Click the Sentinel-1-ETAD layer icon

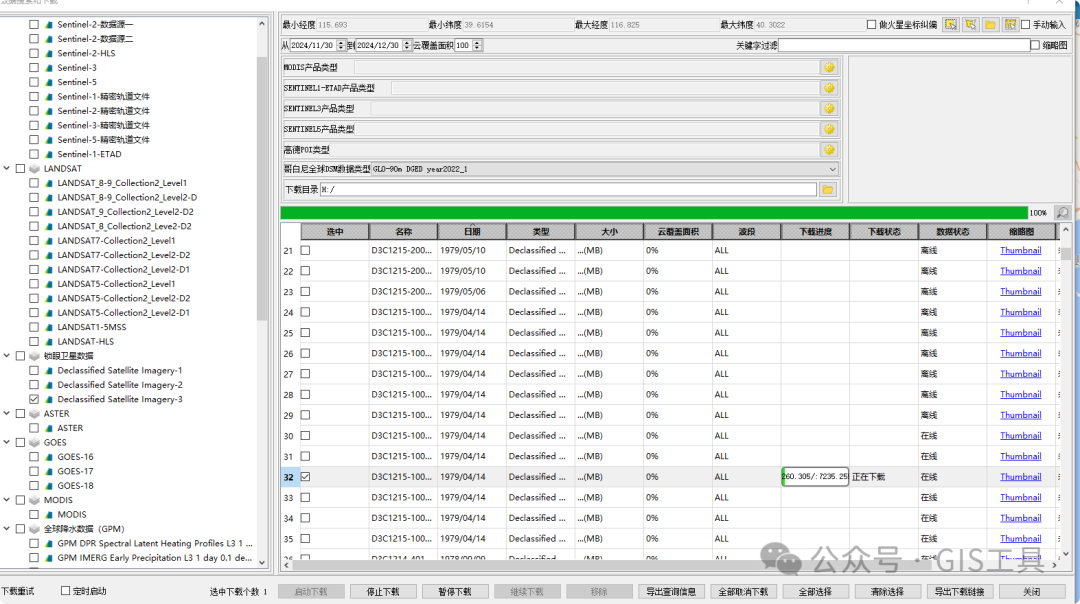49,154
